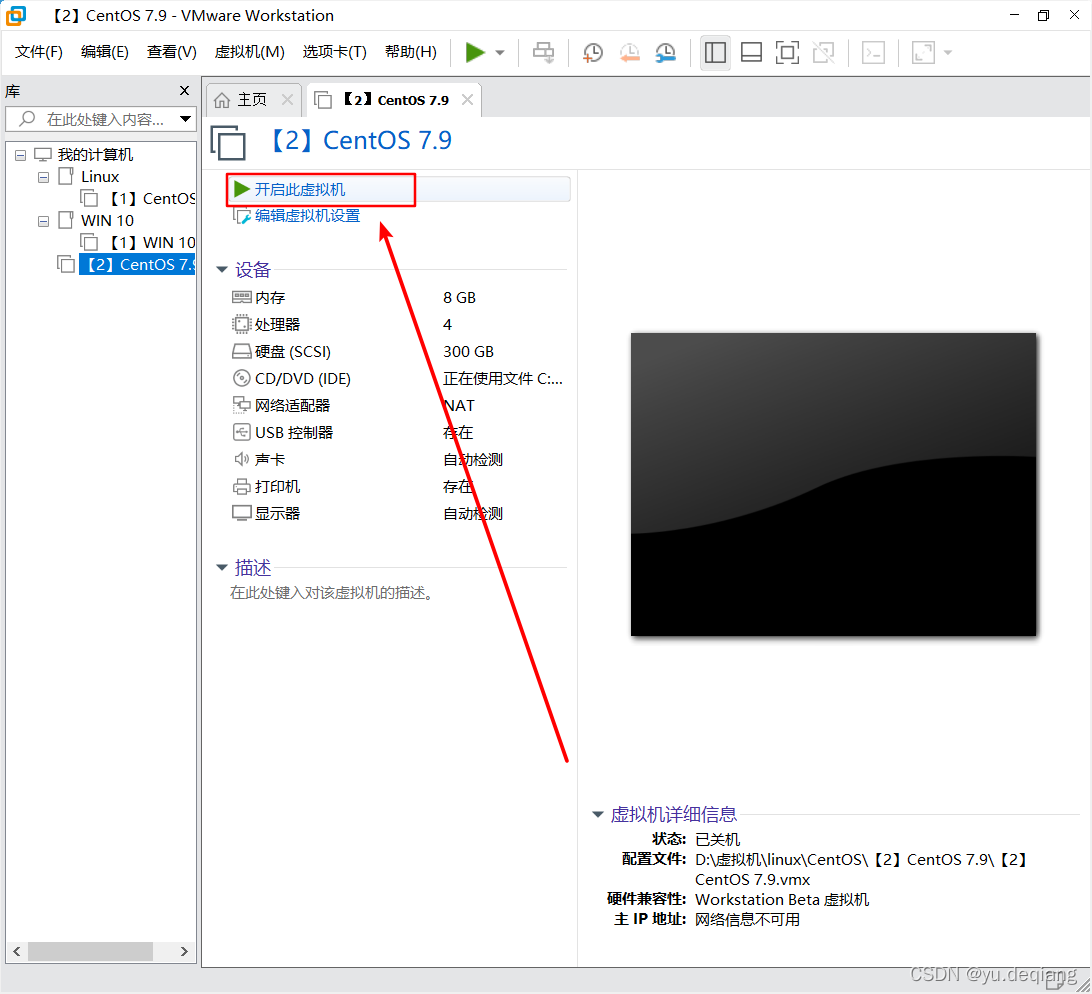Image resolution: width=1092 pixels, height=994 pixels.
Task: Open the 帮助(H) menu
Action: (x=410, y=52)
